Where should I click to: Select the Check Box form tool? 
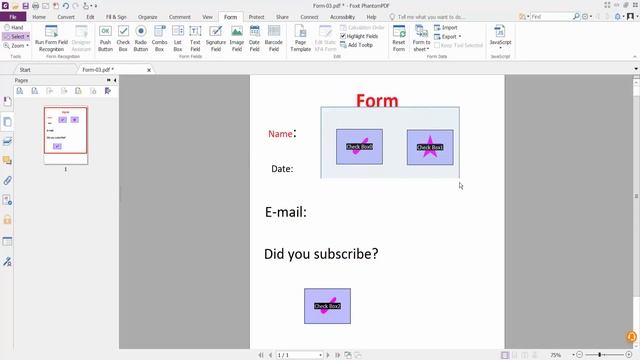[123, 38]
